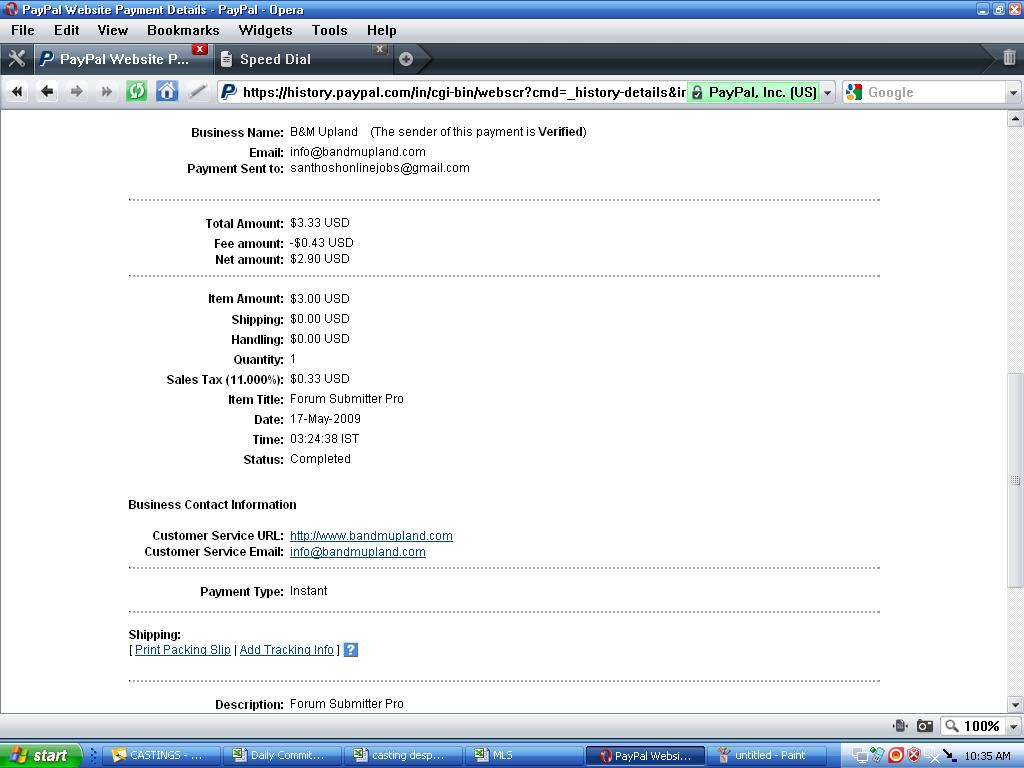Click the 17-May-2009 date value
1024x768 pixels.
325,419
